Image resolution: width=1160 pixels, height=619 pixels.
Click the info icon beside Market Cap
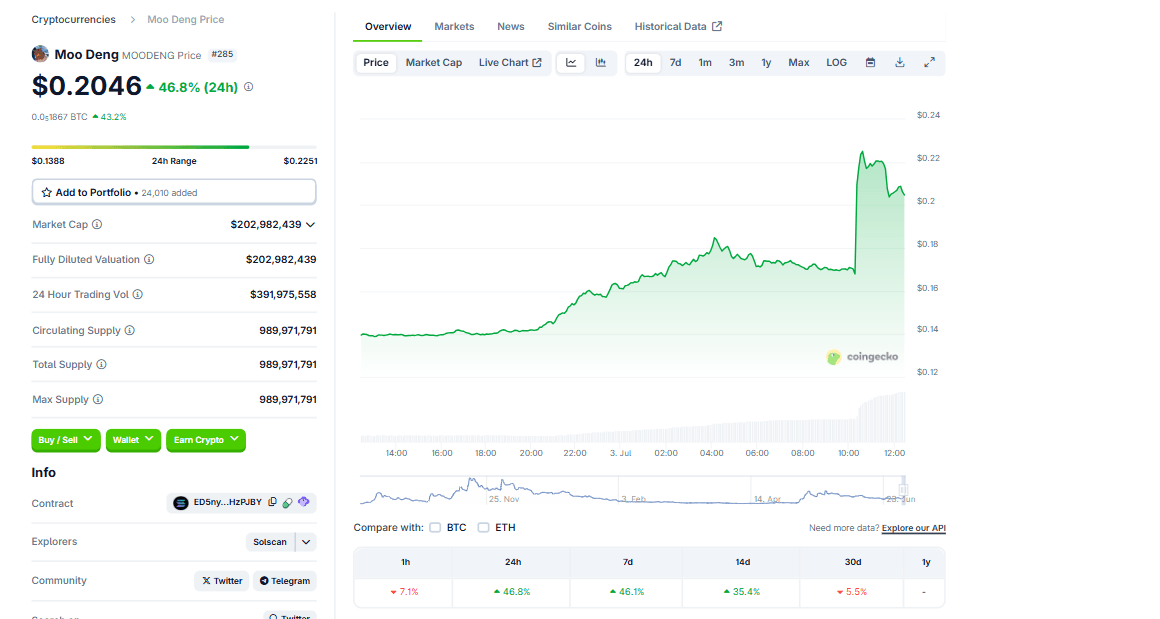pos(97,225)
